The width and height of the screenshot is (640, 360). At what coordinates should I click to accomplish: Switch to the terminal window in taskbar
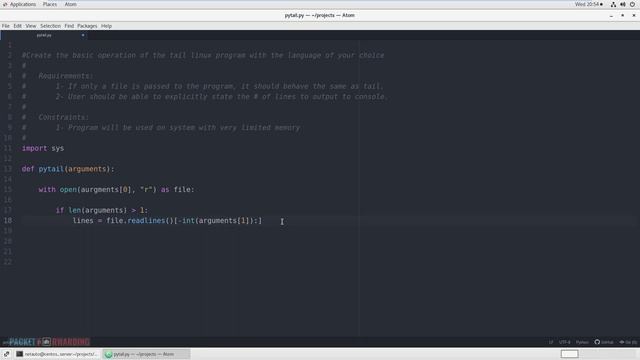(57, 354)
